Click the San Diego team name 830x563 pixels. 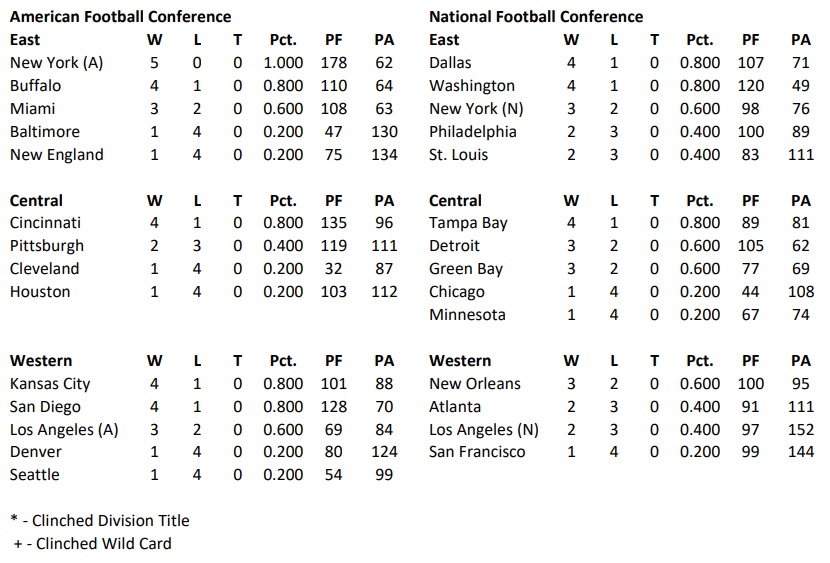(x=45, y=407)
